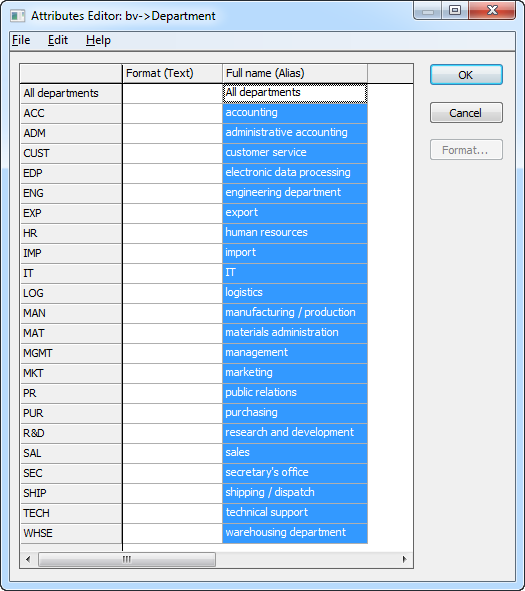The height and width of the screenshot is (591, 525).
Task: Click the scroll left arrow
Action: [28, 559]
